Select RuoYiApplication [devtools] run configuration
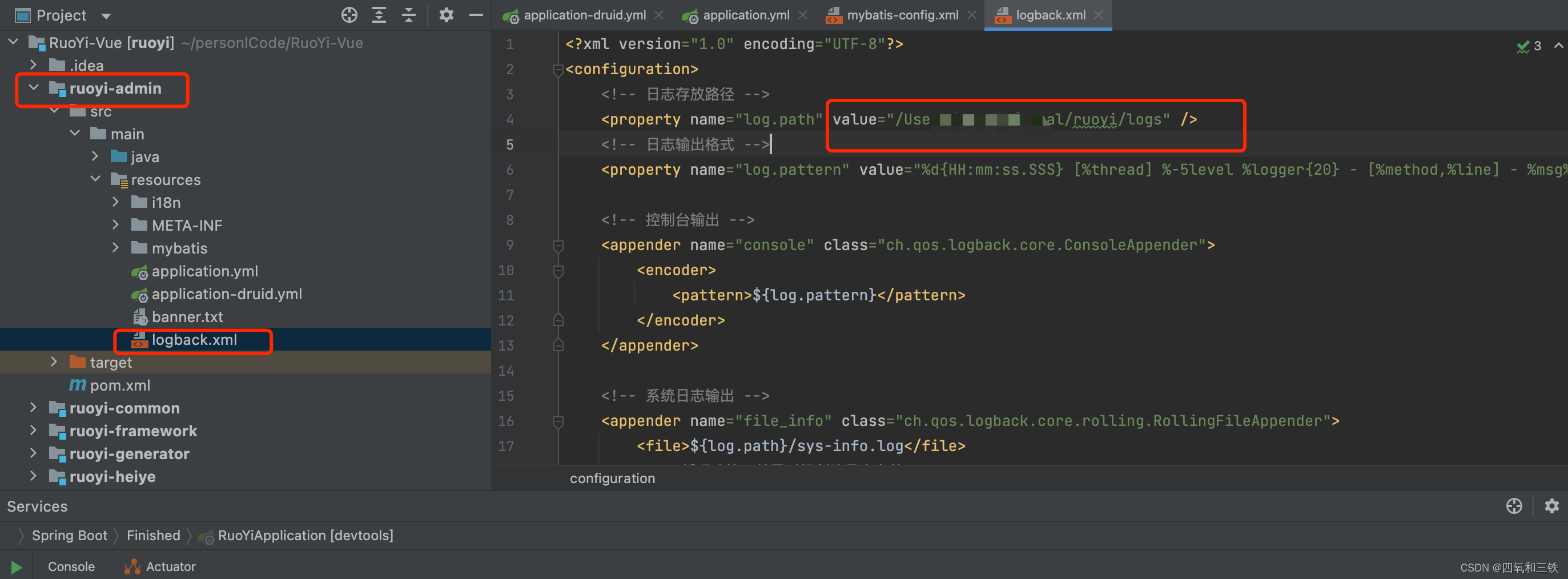 pyautogui.click(x=305, y=535)
